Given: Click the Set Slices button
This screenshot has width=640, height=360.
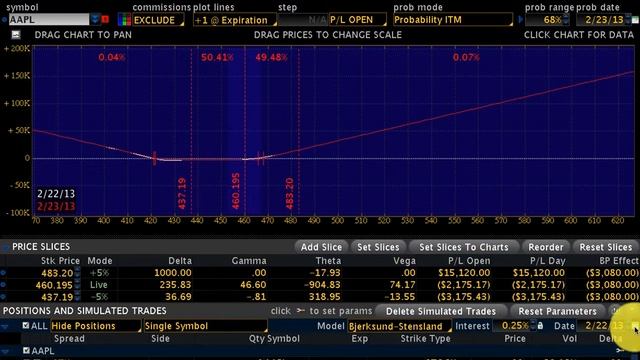Looking at the screenshot, I should coord(378,247).
